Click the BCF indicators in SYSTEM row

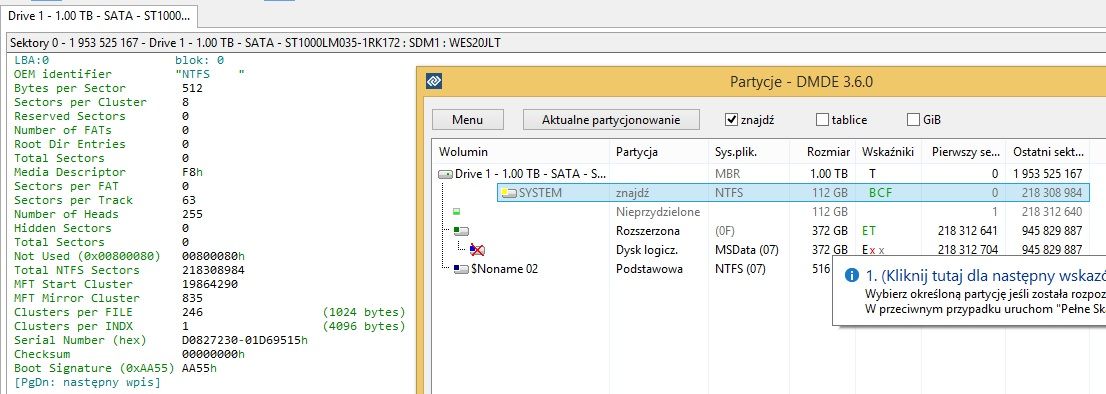pyautogui.click(x=881, y=192)
